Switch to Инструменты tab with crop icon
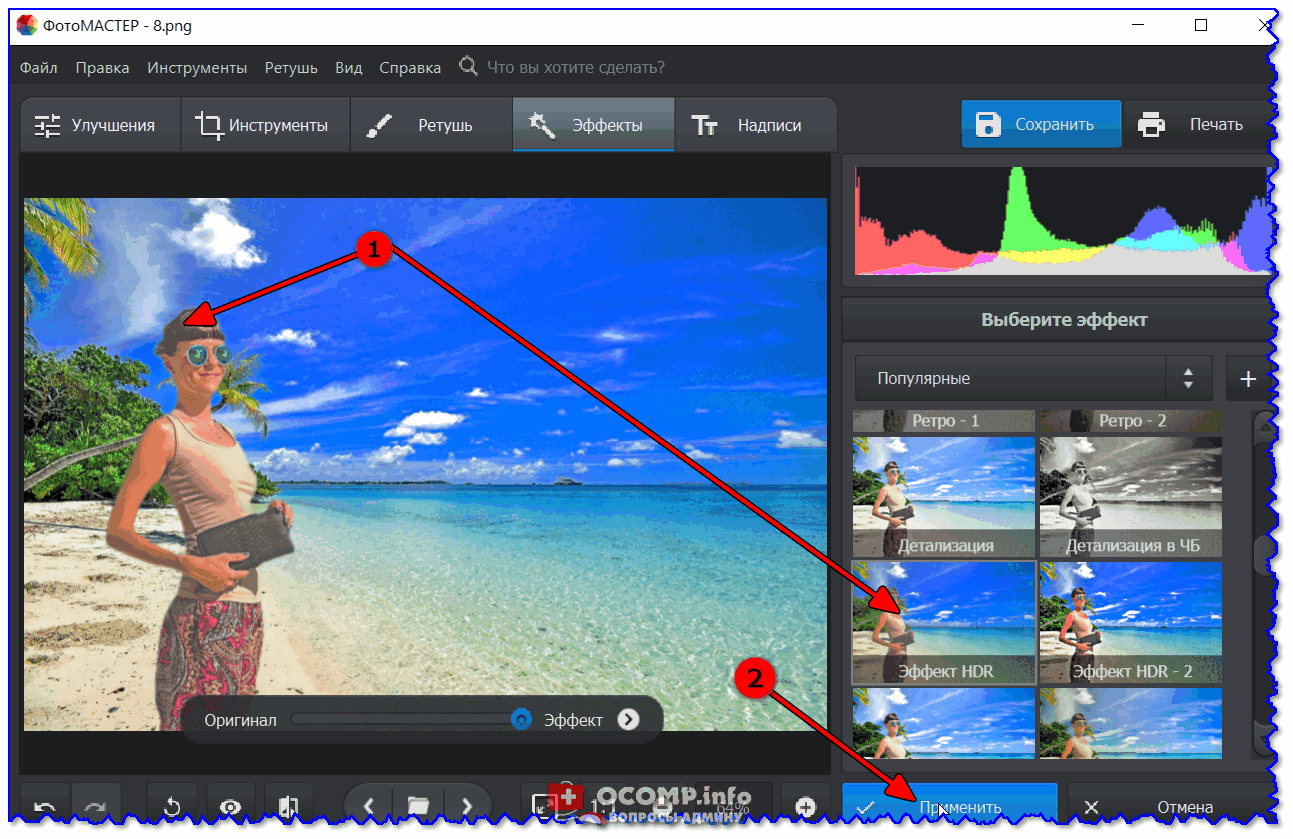 pos(266,125)
